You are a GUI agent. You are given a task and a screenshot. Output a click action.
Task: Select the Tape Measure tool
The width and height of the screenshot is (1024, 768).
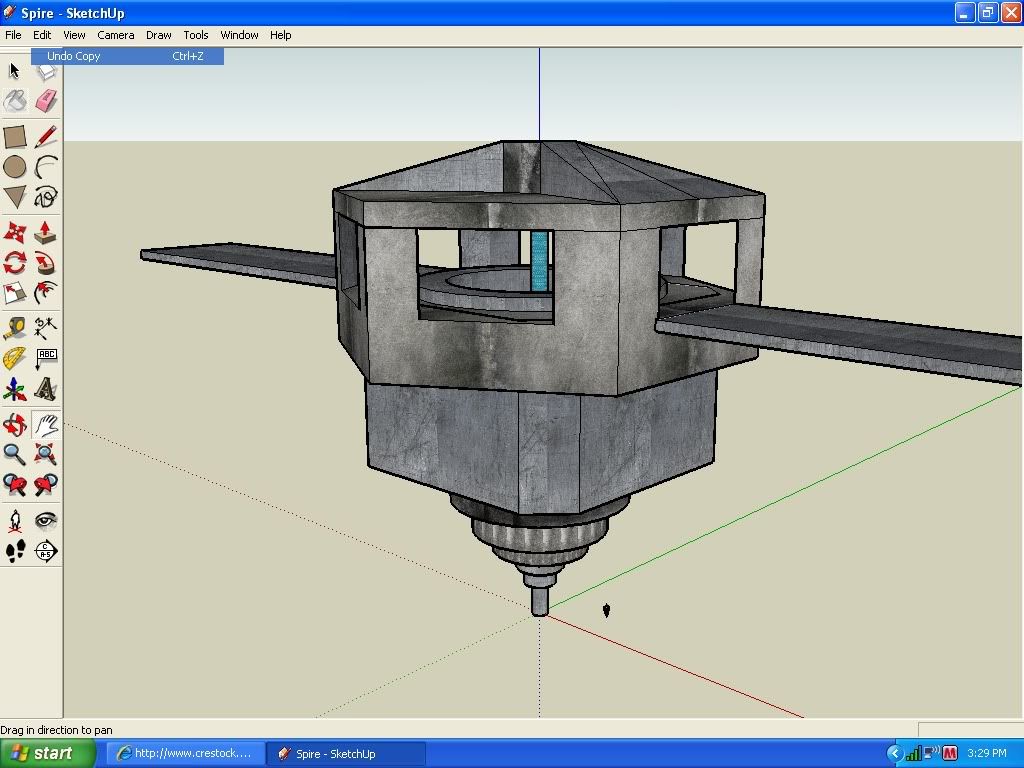14,328
